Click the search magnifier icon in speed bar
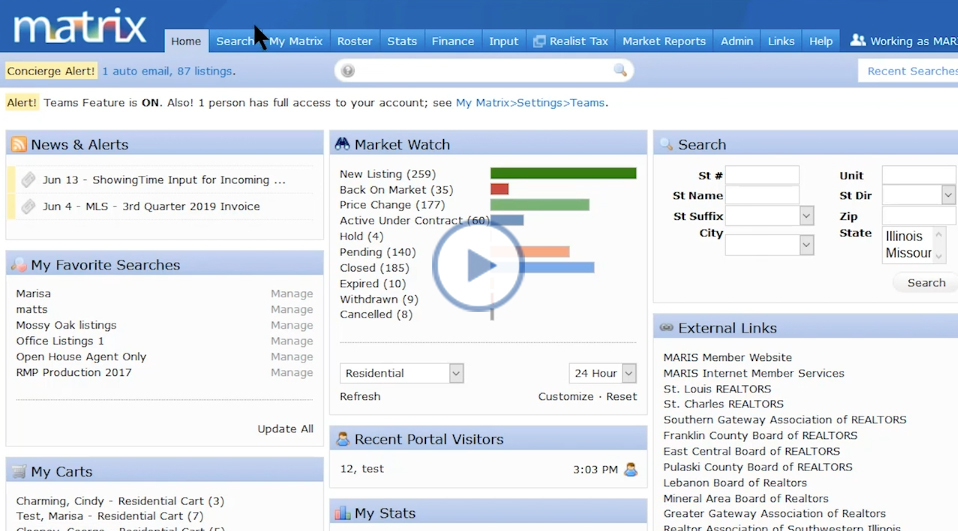The image size is (958, 531). click(x=620, y=70)
